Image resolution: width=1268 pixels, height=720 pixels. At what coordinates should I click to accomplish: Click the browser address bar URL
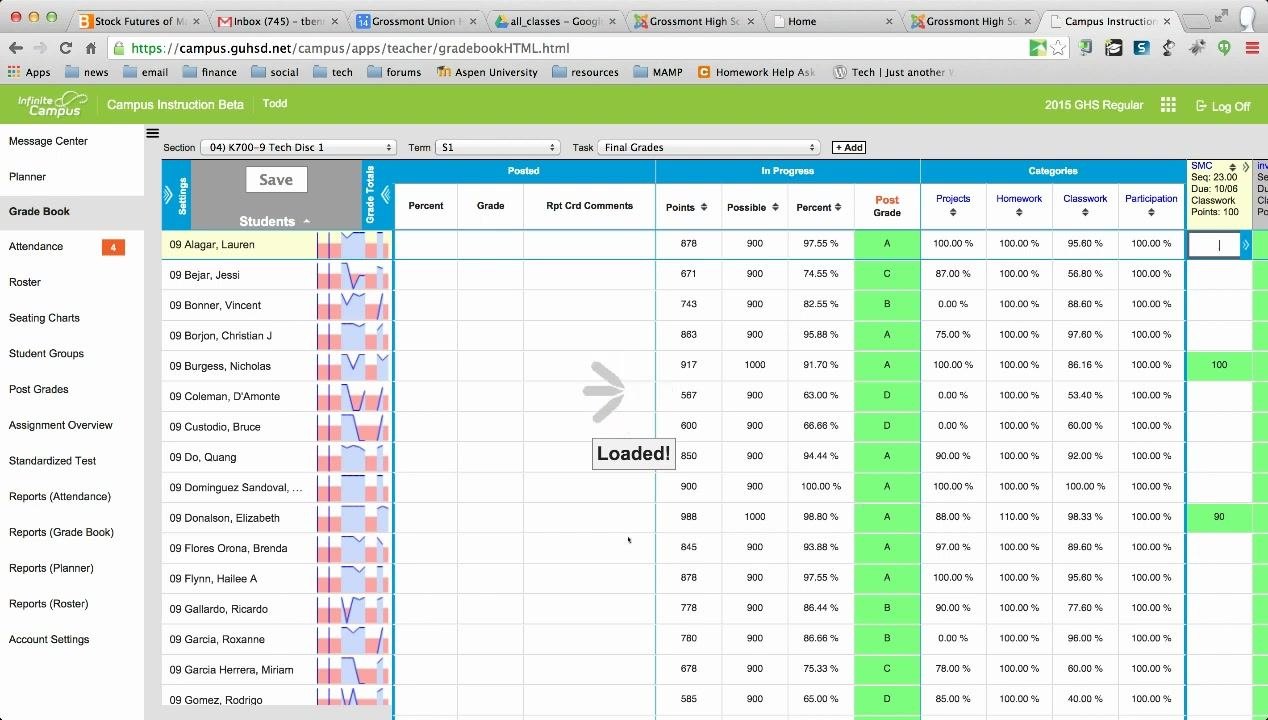[350, 48]
